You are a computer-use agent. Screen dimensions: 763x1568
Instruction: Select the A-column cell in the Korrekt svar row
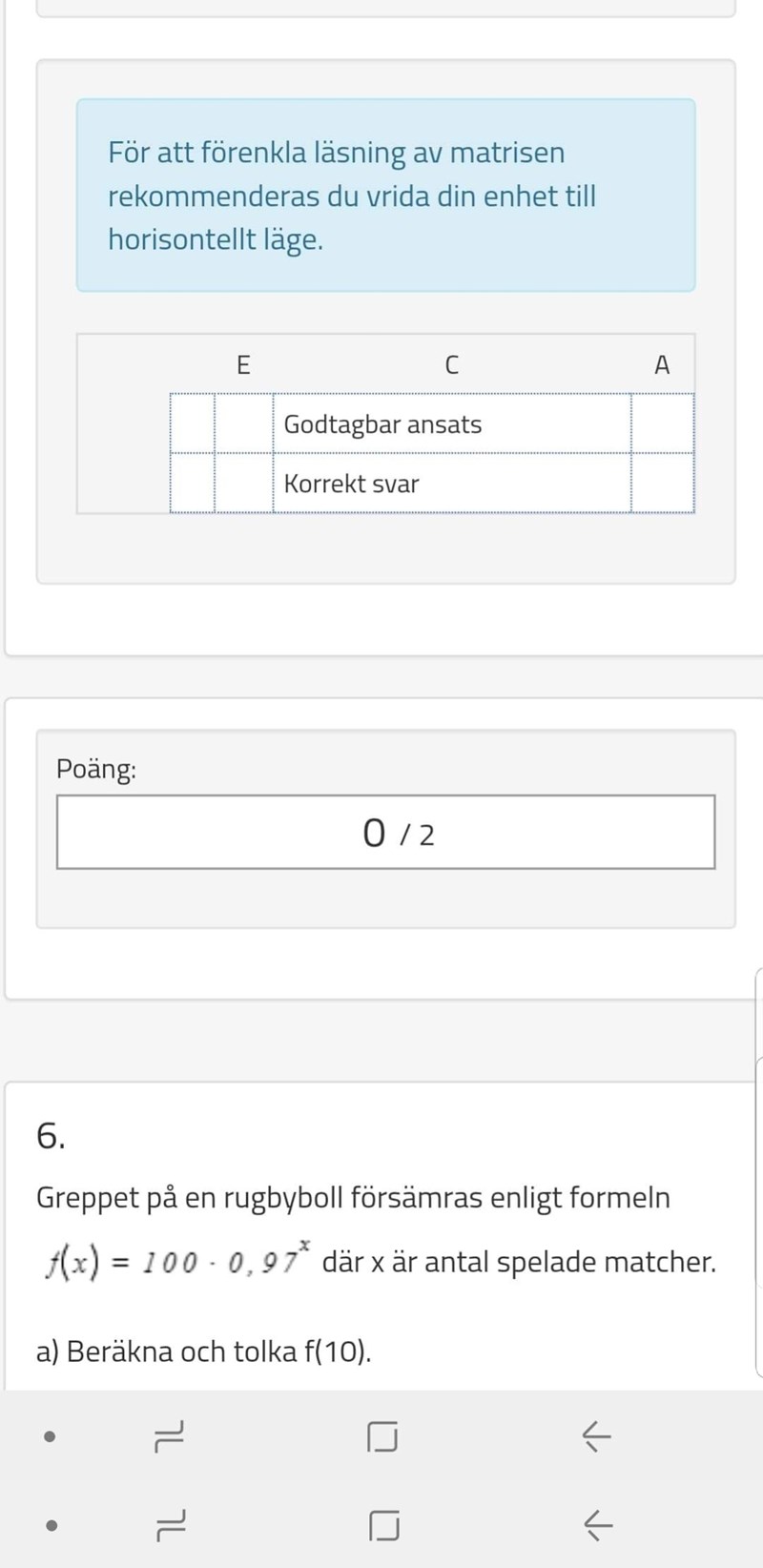click(x=662, y=484)
